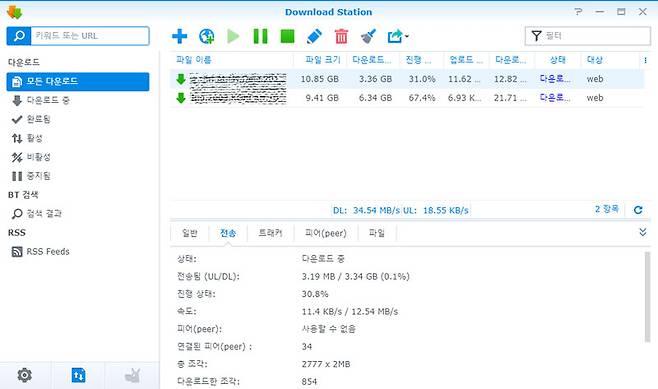Click the search magnifier button

[x=19, y=36]
